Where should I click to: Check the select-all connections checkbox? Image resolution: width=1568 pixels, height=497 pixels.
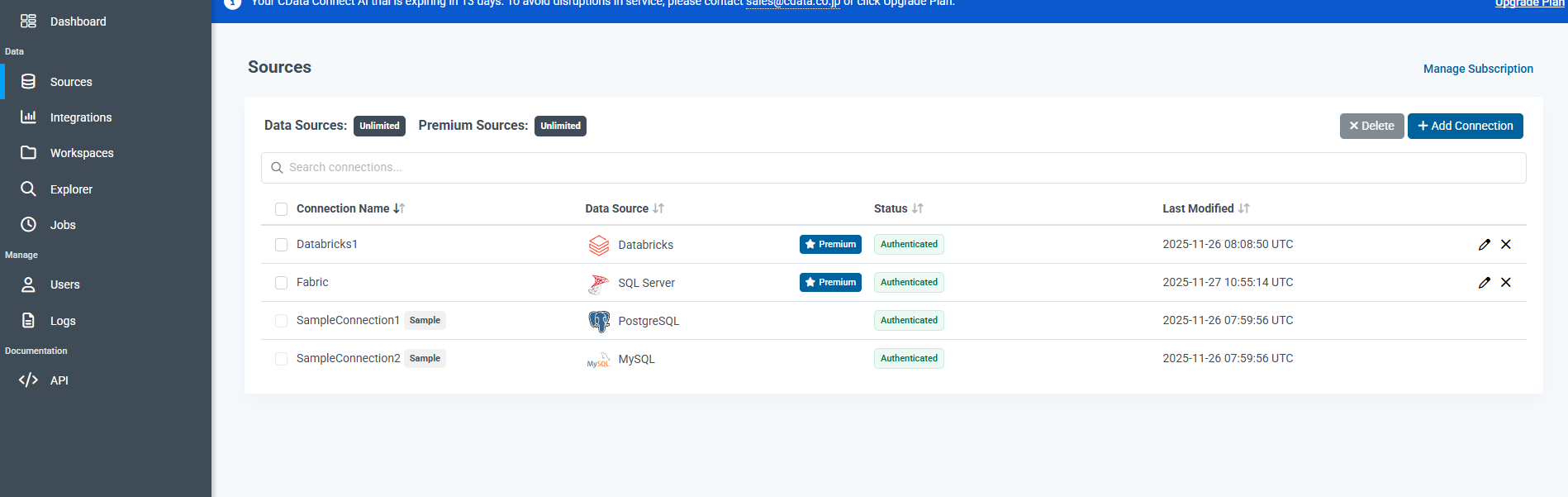(x=281, y=209)
